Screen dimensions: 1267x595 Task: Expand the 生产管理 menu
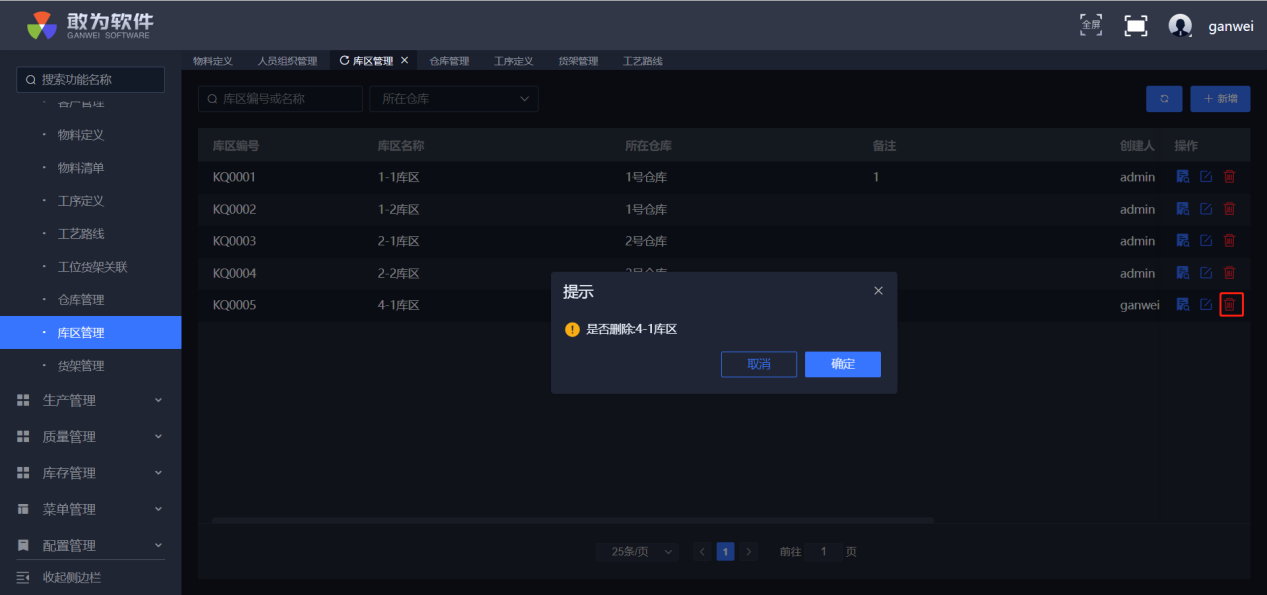click(x=90, y=400)
